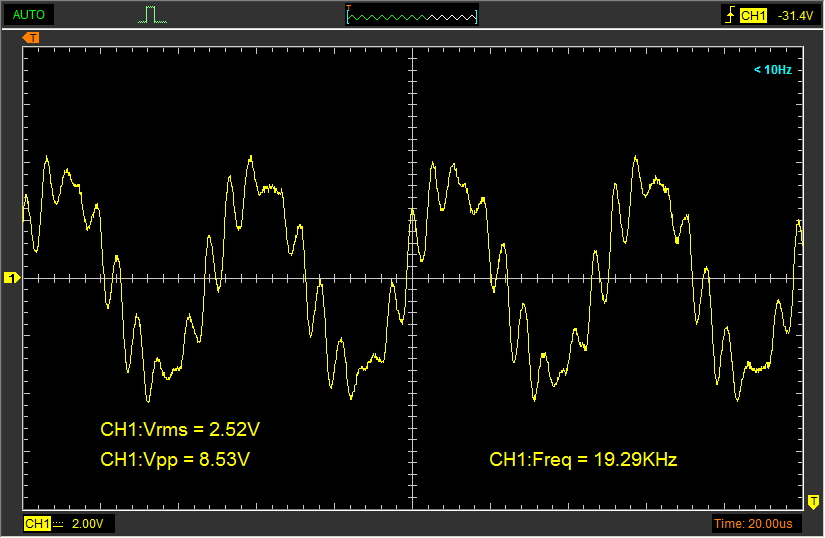The width and height of the screenshot is (825, 538).
Task: Click the green pulse waveform icon
Action: 153,15
